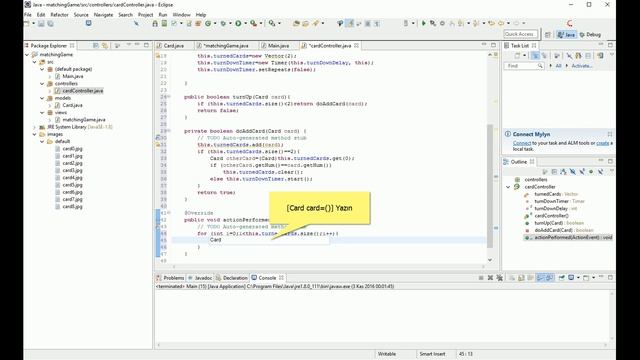Click the Open Perspective icon
Viewport: 640px width, 360px height.
pos(548,35)
